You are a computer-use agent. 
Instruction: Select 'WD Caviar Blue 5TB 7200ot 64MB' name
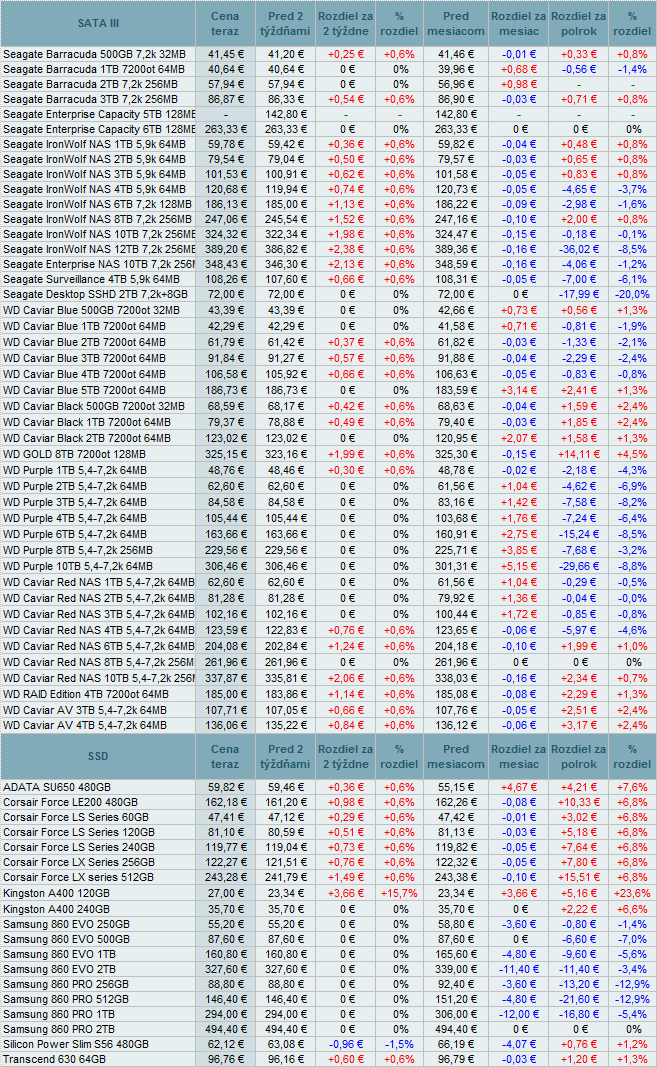(84, 390)
